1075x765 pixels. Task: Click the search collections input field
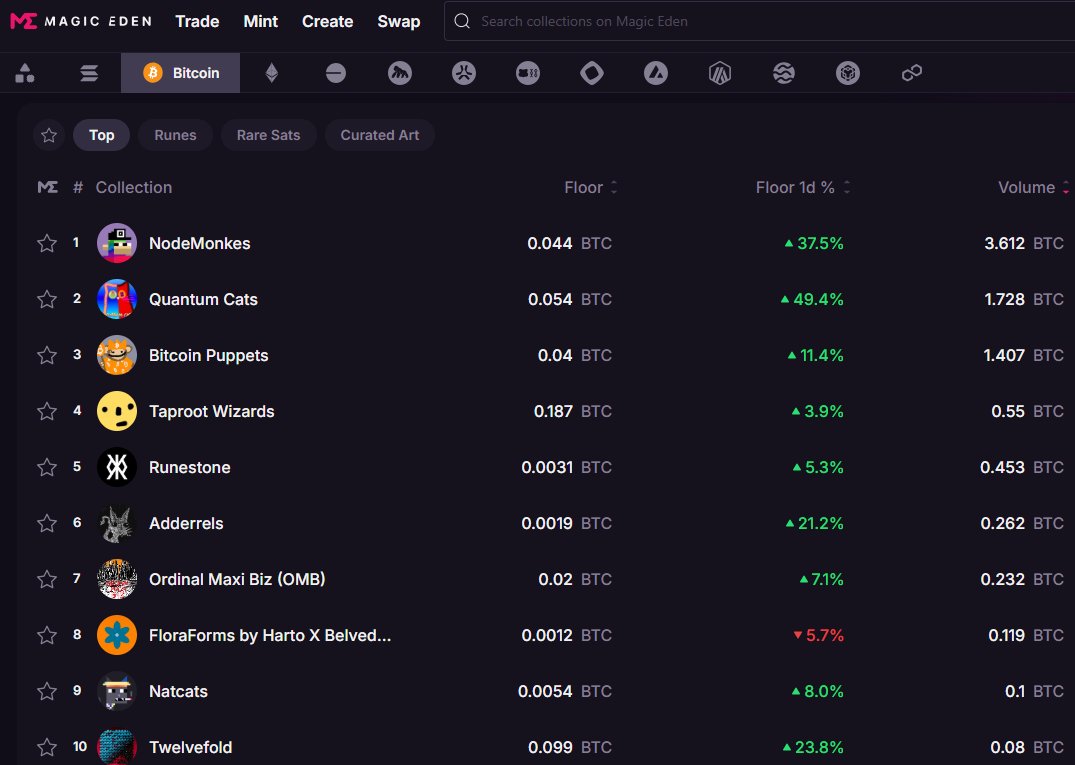pos(760,21)
